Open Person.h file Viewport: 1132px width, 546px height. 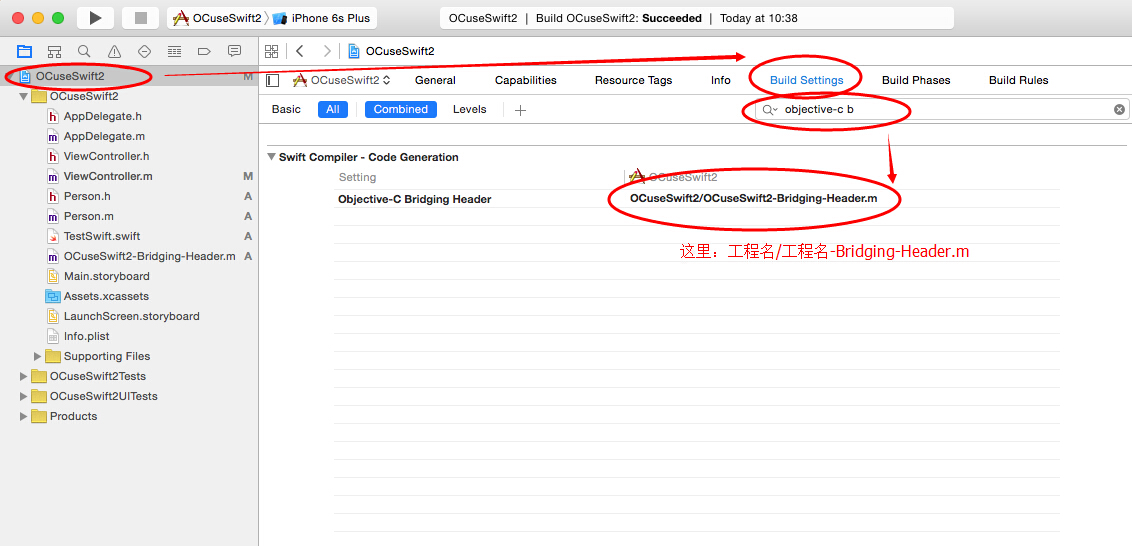(87, 196)
